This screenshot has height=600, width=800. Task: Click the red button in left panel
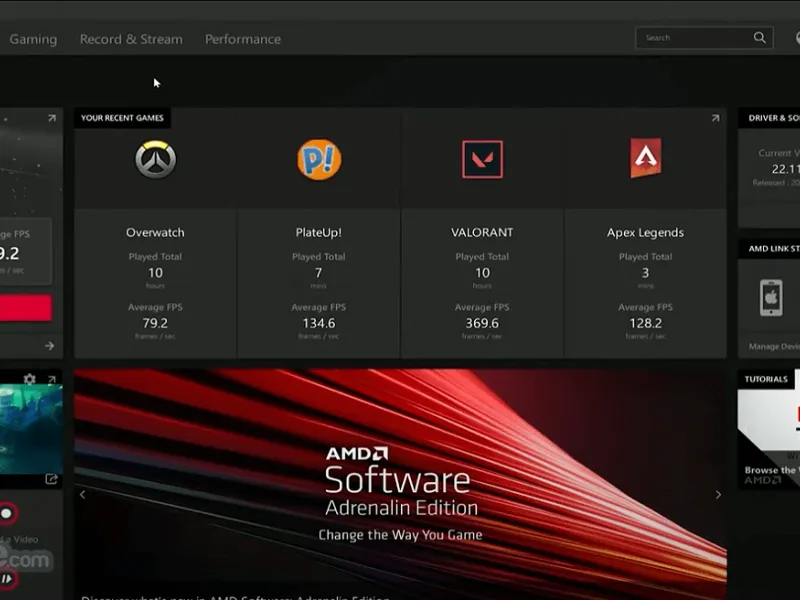[26, 308]
